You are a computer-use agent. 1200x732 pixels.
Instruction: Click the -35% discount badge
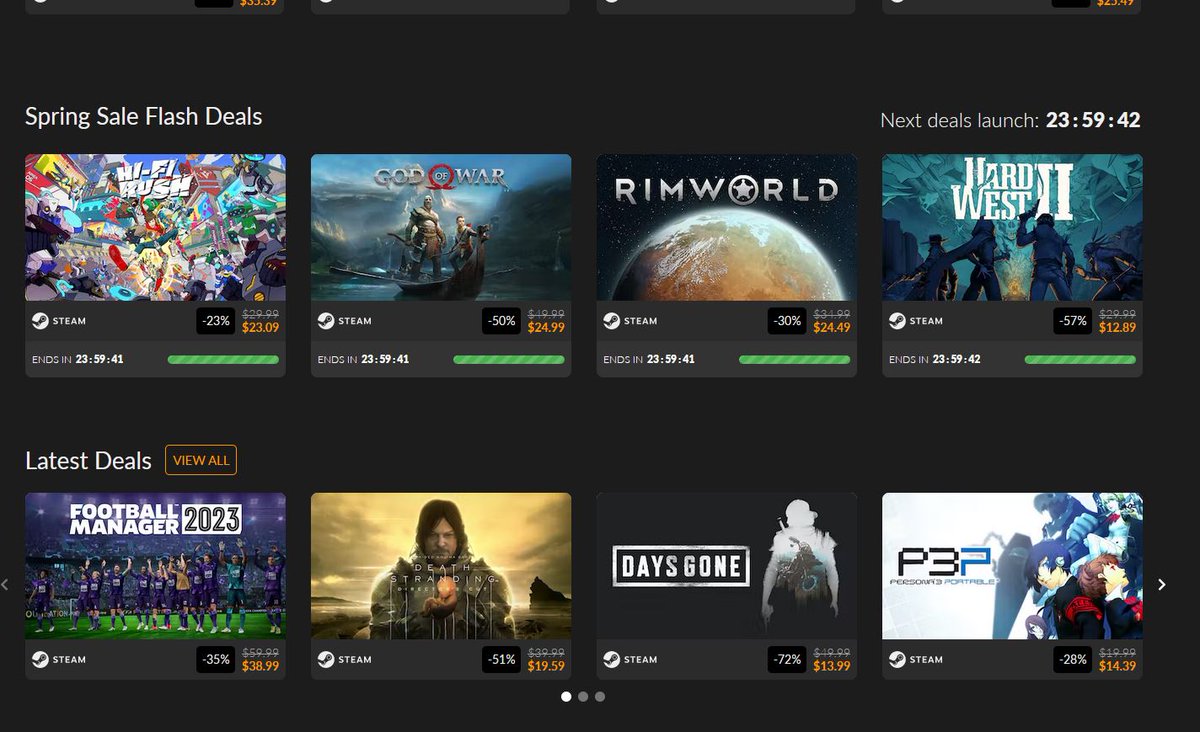coord(216,659)
